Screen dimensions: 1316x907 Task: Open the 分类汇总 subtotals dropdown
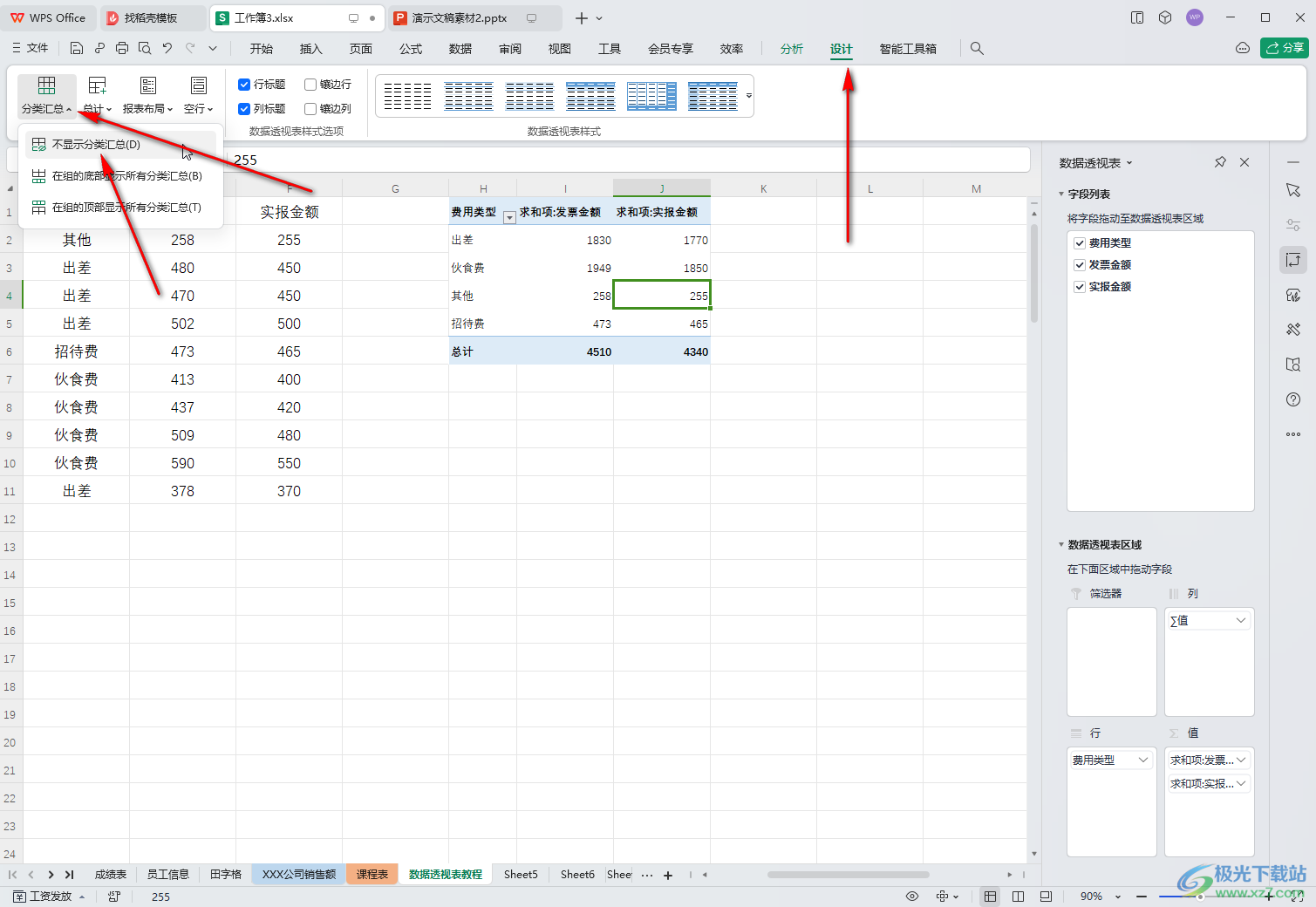[x=47, y=96]
